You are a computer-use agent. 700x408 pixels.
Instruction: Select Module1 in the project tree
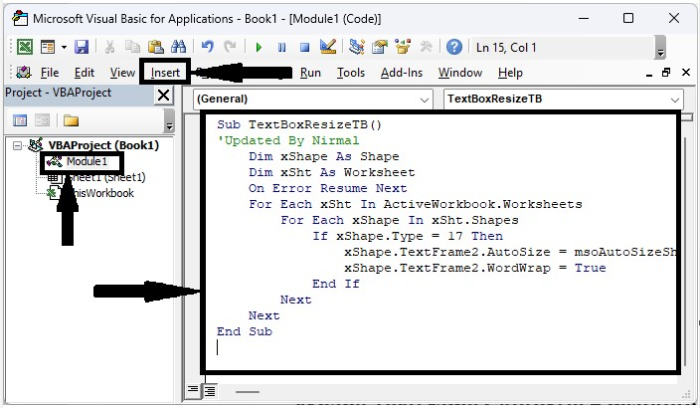point(87,162)
